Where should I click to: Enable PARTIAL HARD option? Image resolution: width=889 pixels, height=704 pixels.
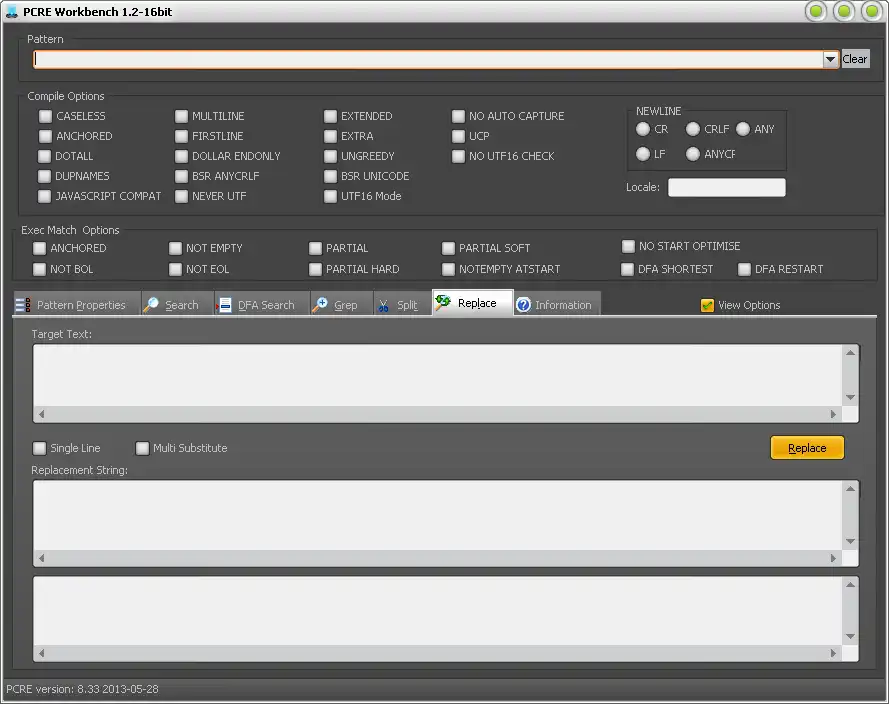click(x=315, y=269)
